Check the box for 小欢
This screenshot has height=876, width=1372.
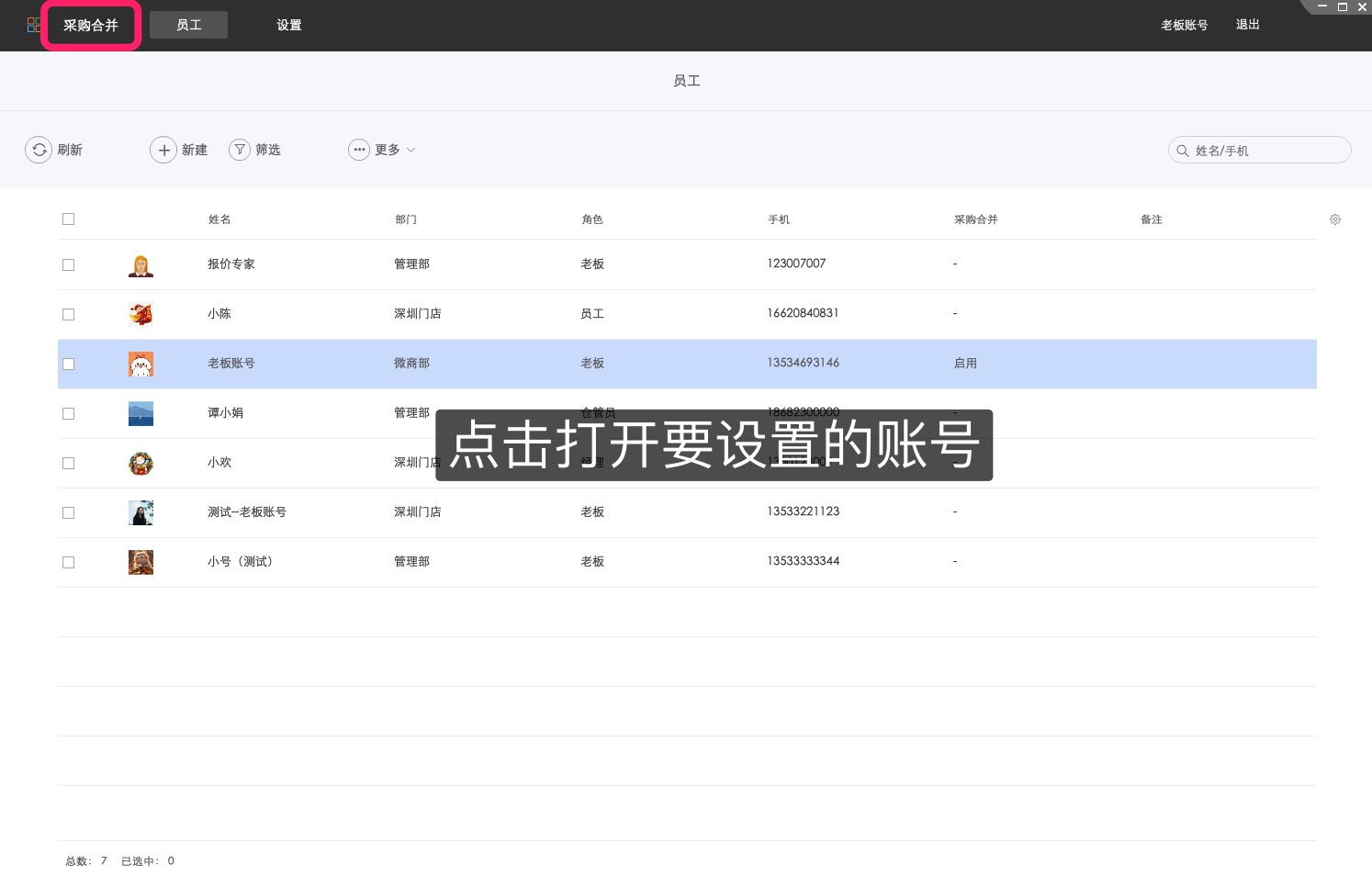point(68,463)
